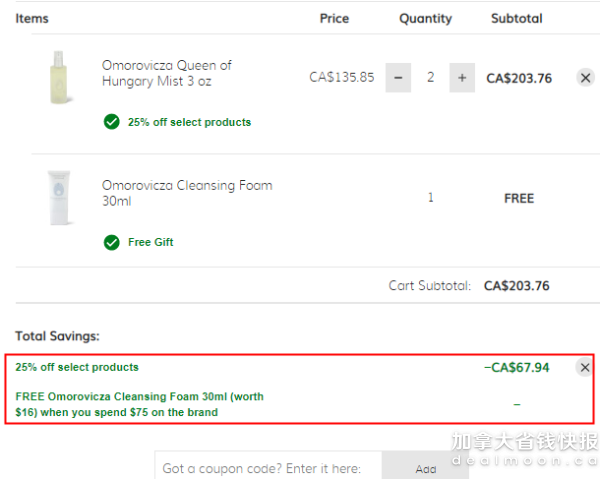600x479 pixels.
Task: Click green checkmark beside Free Gift
Action: pos(111,242)
